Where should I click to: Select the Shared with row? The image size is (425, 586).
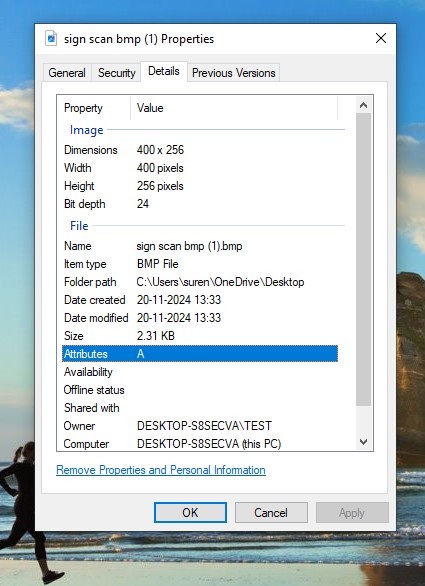[x=200, y=408]
